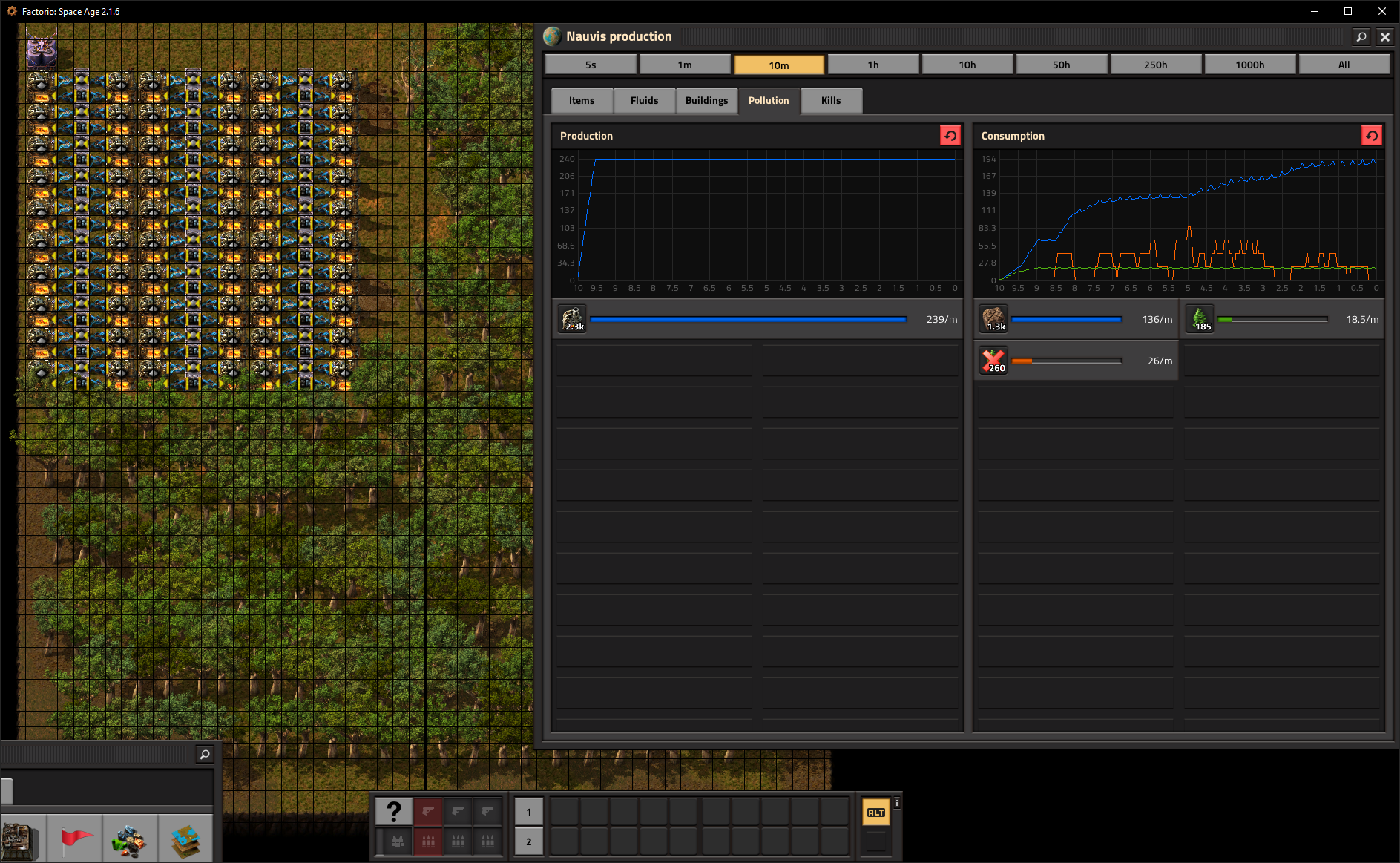Click the Factorio app icon in title bar
1400x863 pixels.
(x=11, y=11)
